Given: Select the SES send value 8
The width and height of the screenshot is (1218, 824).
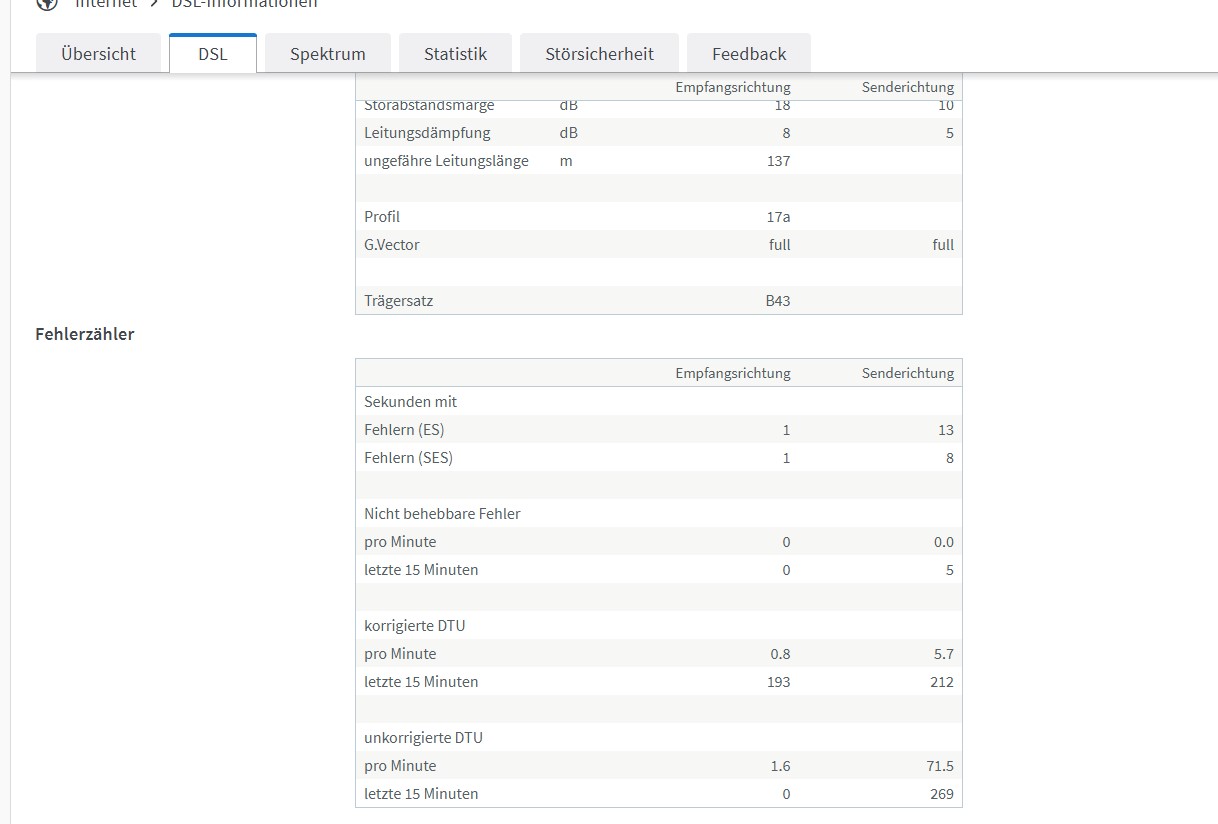Looking at the screenshot, I should tap(949, 458).
